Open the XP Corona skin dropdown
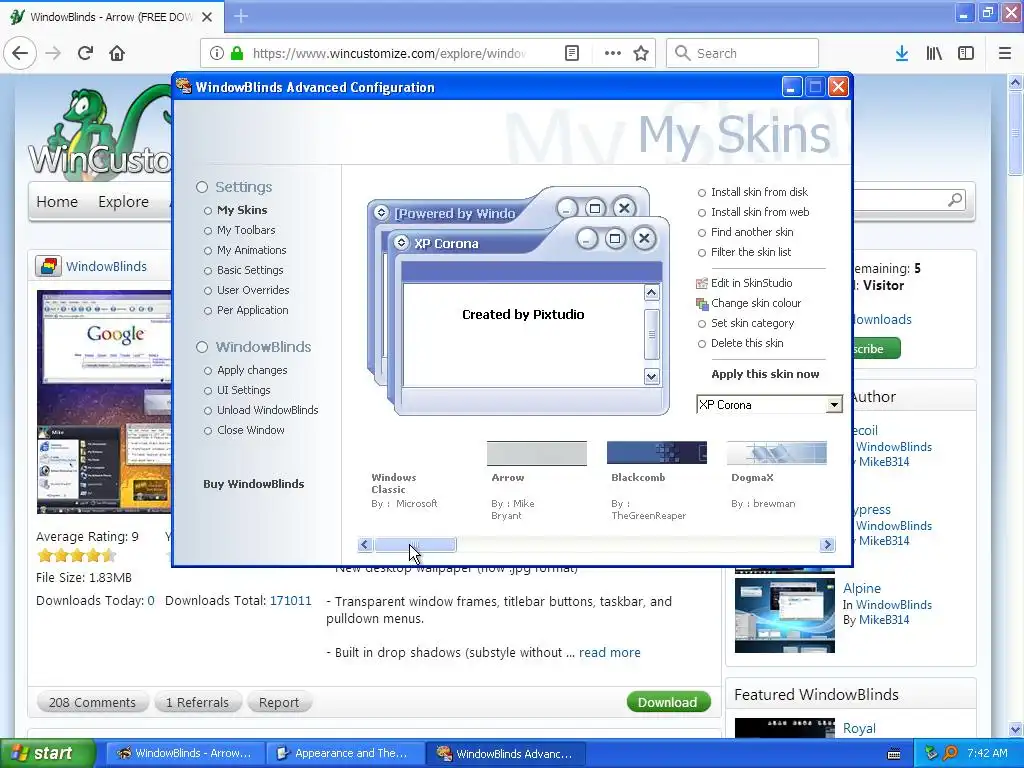The image size is (1024, 768). click(834, 405)
